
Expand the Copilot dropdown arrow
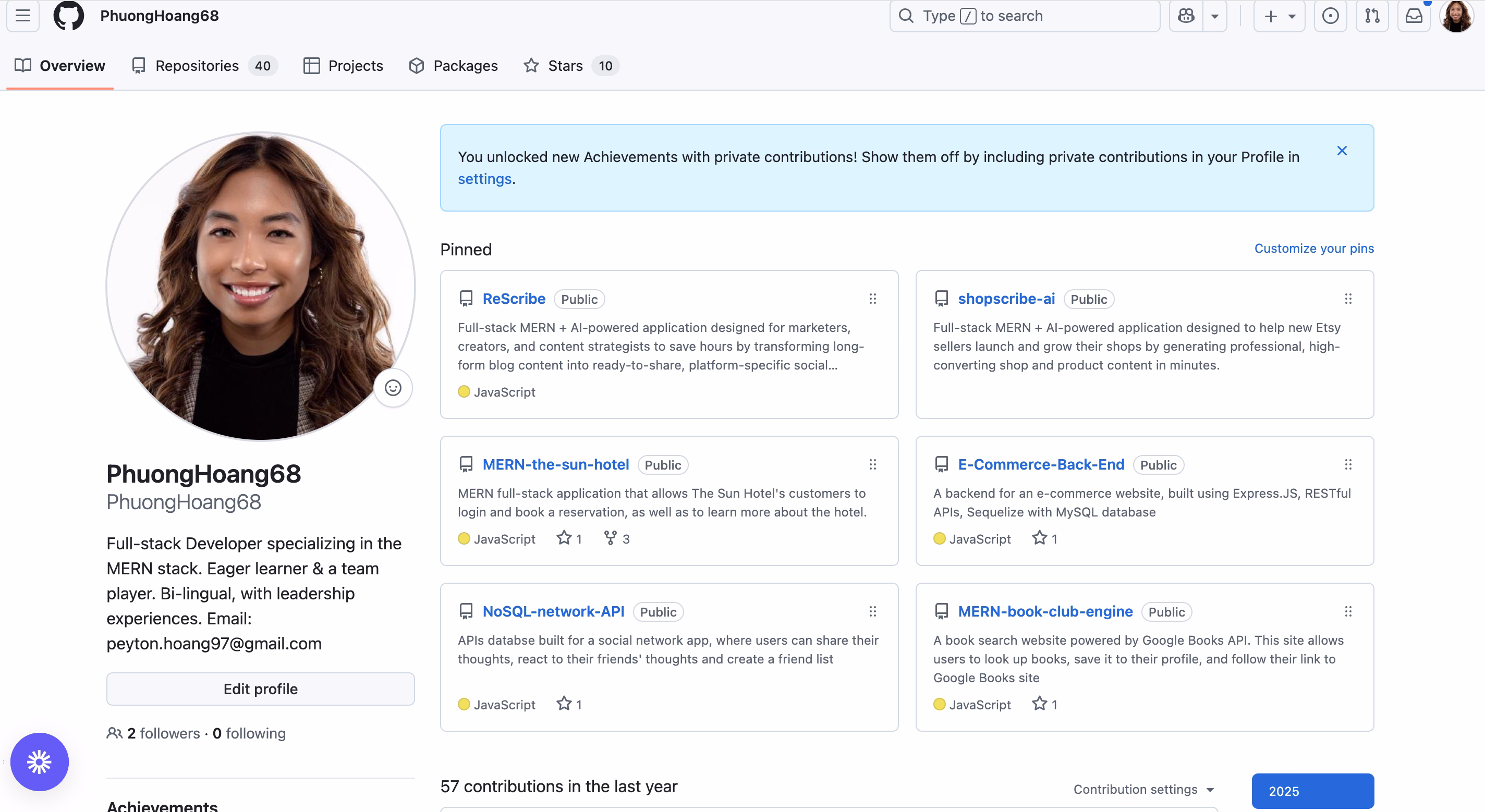pos(1214,16)
